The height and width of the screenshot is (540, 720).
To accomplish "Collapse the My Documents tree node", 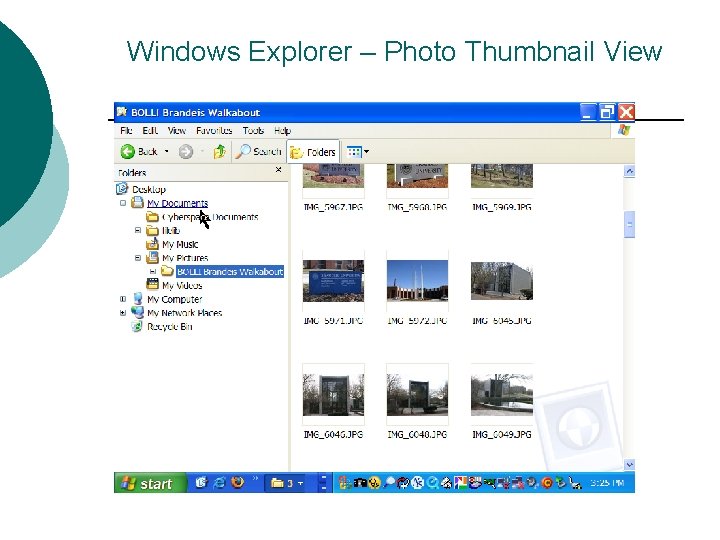I will click(x=123, y=203).
